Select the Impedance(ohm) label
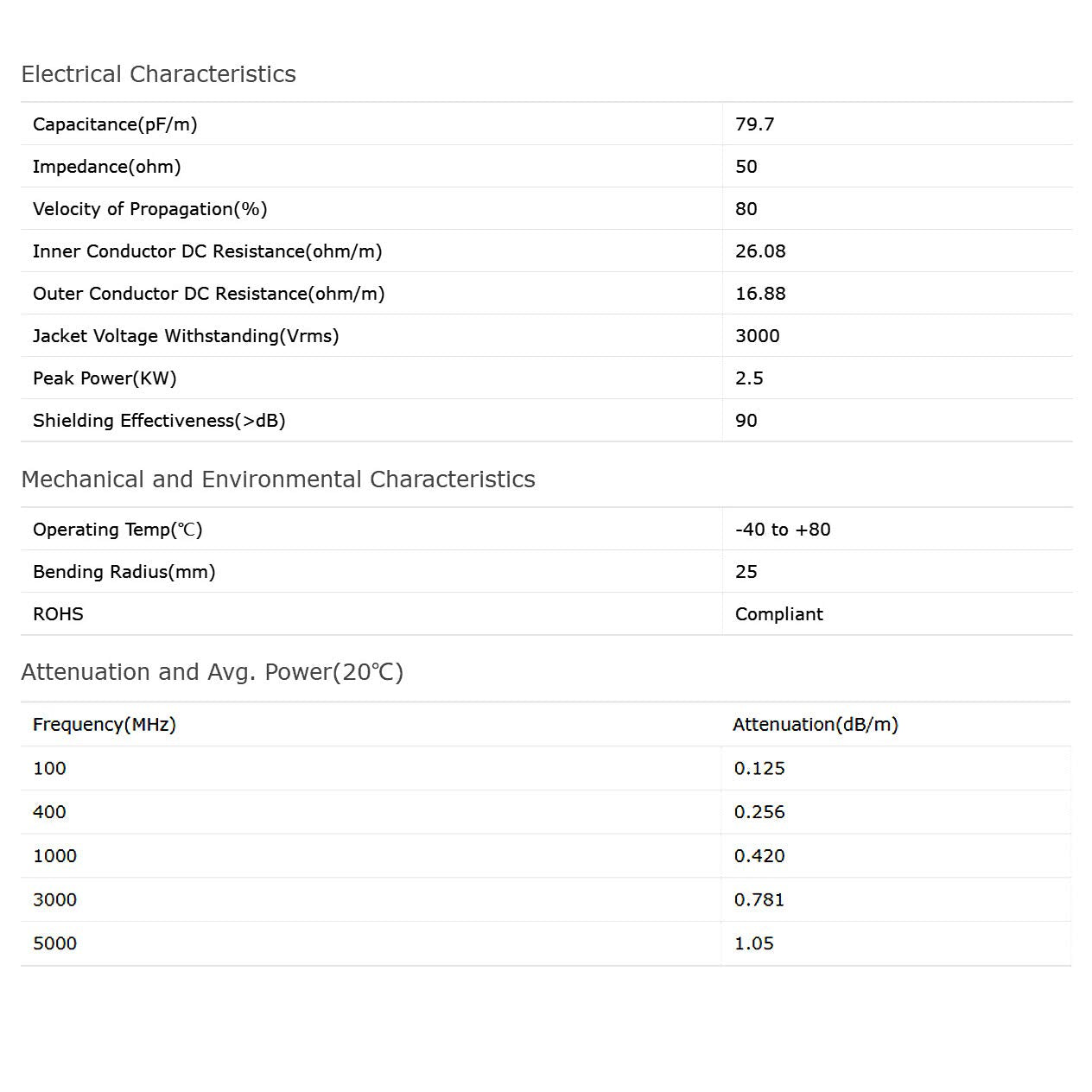 [106, 167]
